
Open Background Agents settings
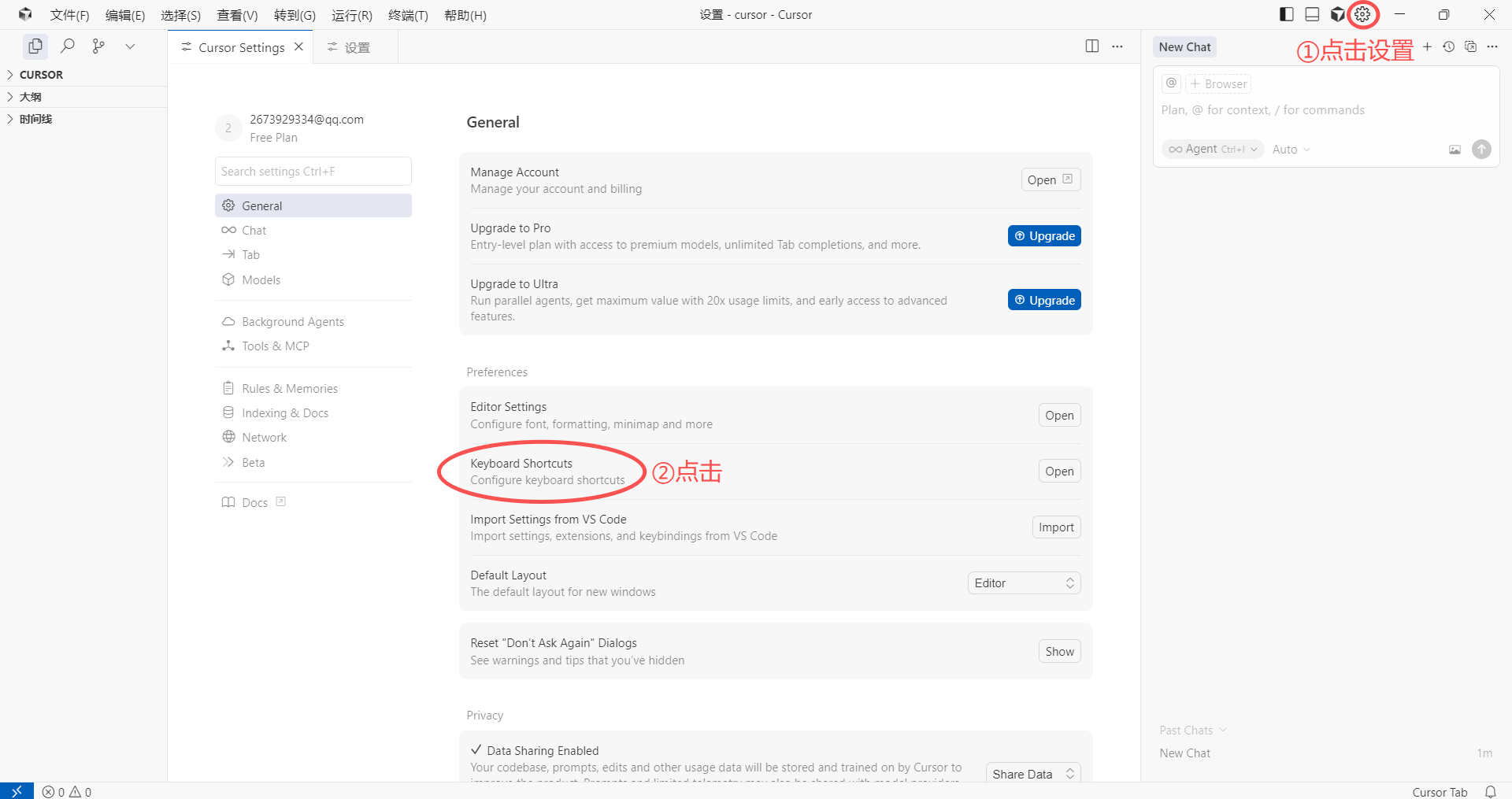coord(313,321)
